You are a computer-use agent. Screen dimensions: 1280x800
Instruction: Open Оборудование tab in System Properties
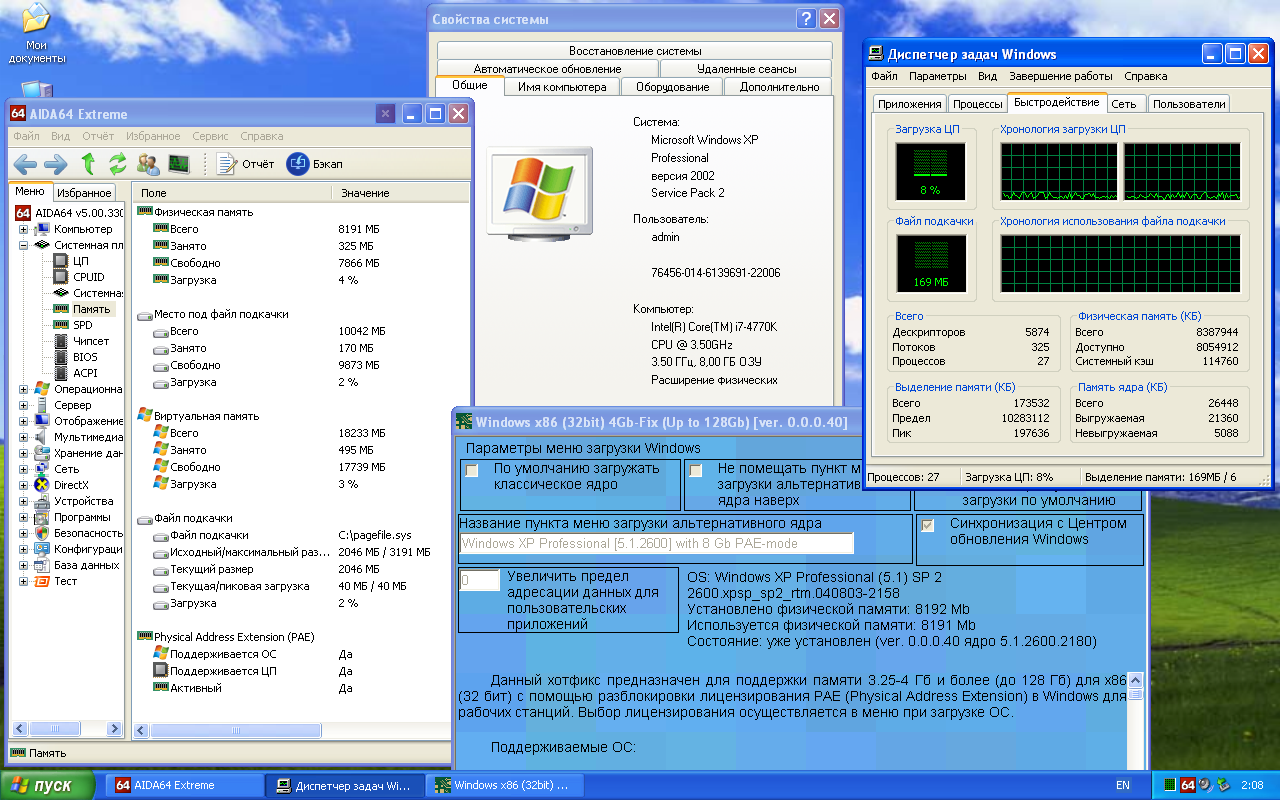672,87
